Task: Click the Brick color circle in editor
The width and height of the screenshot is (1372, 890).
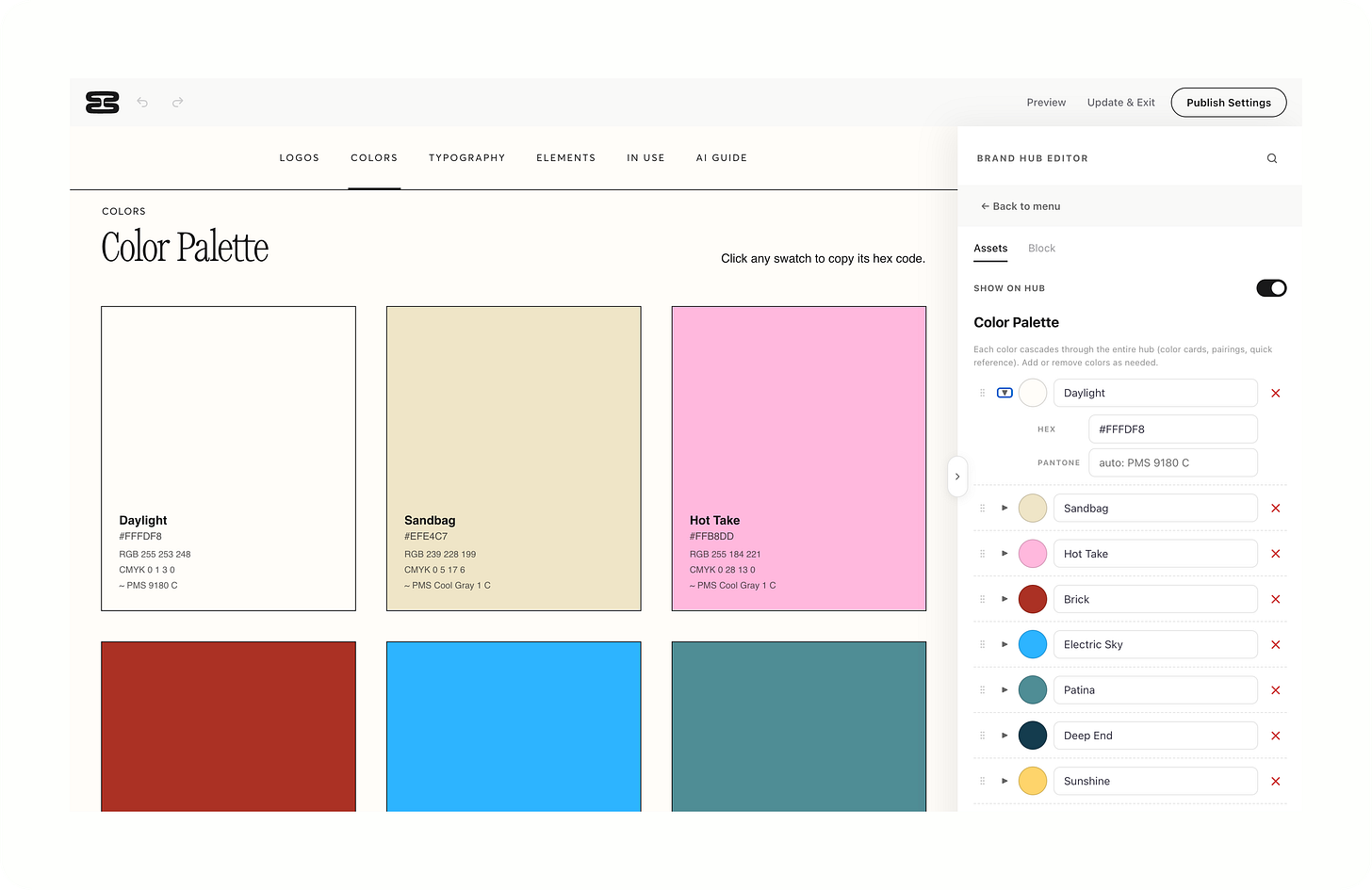Action: click(x=1033, y=599)
